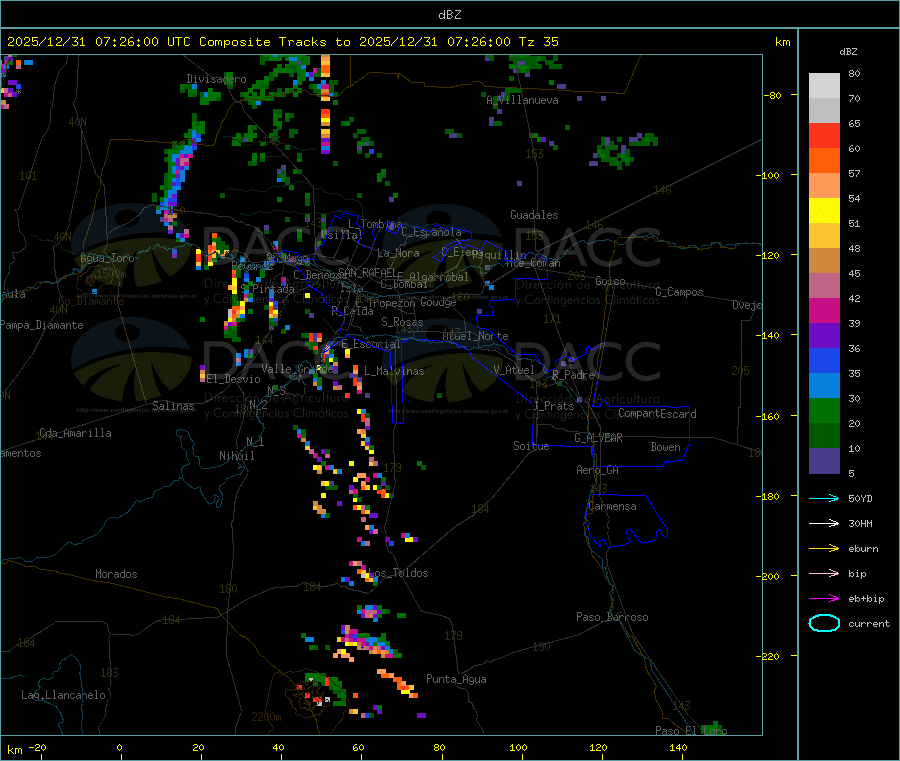Select the magenta 39-42 dBZ swatch
The height and width of the screenshot is (761, 900).
824,310
